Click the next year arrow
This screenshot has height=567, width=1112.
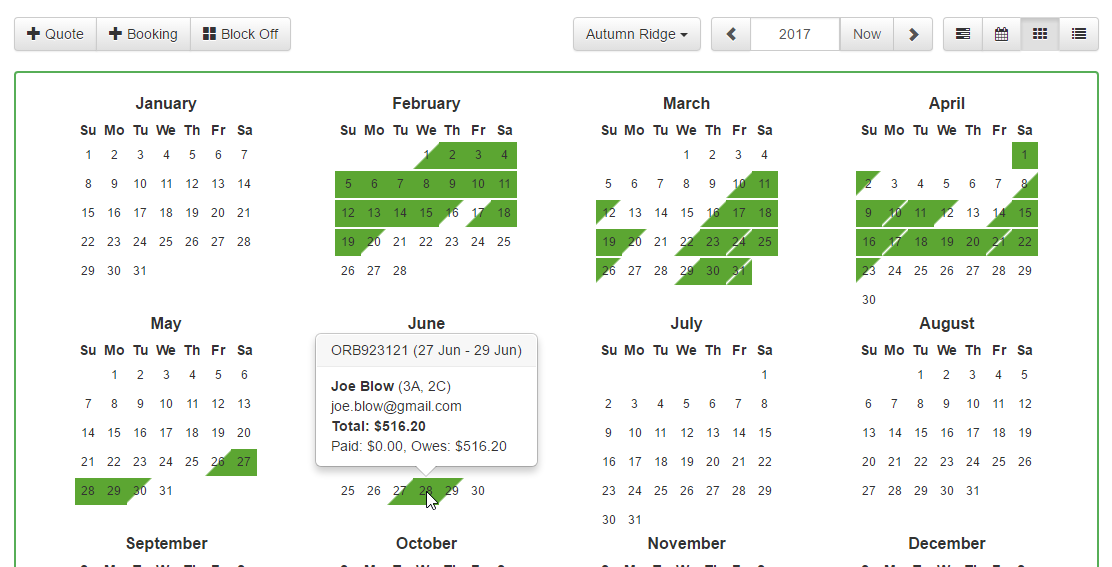(x=913, y=34)
